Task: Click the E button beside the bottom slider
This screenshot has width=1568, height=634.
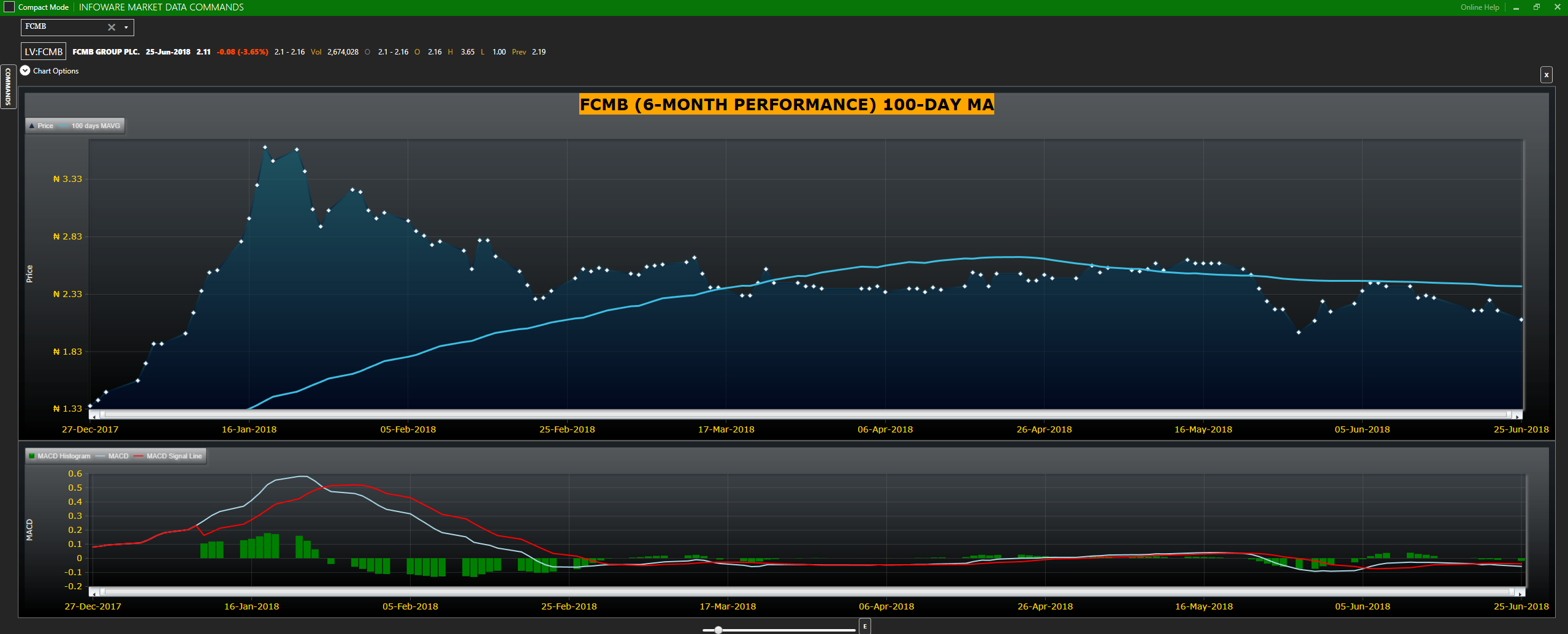Action: [x=865, y=626]
